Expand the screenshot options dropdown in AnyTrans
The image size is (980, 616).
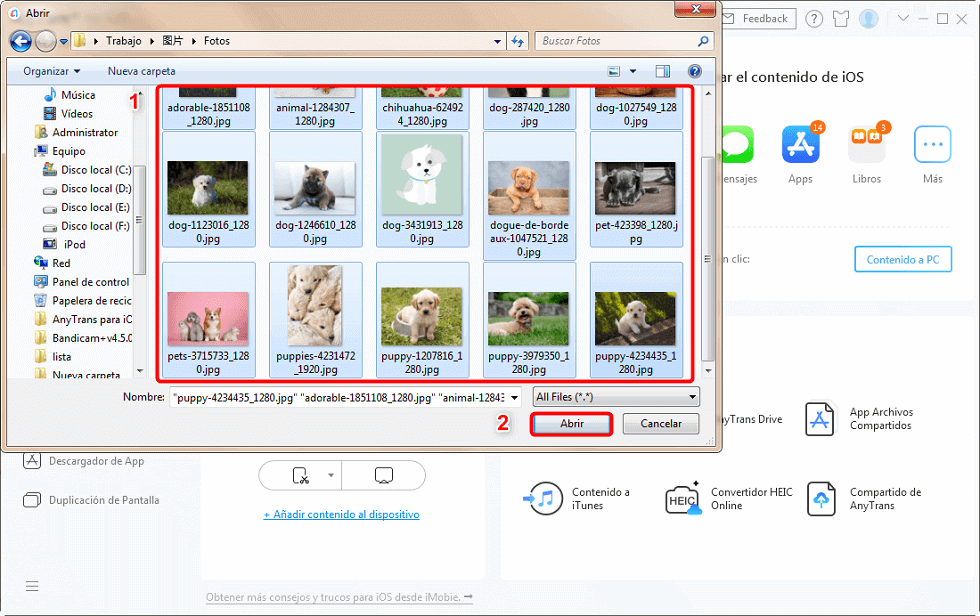pyautogui.click(x=331, y=476)
